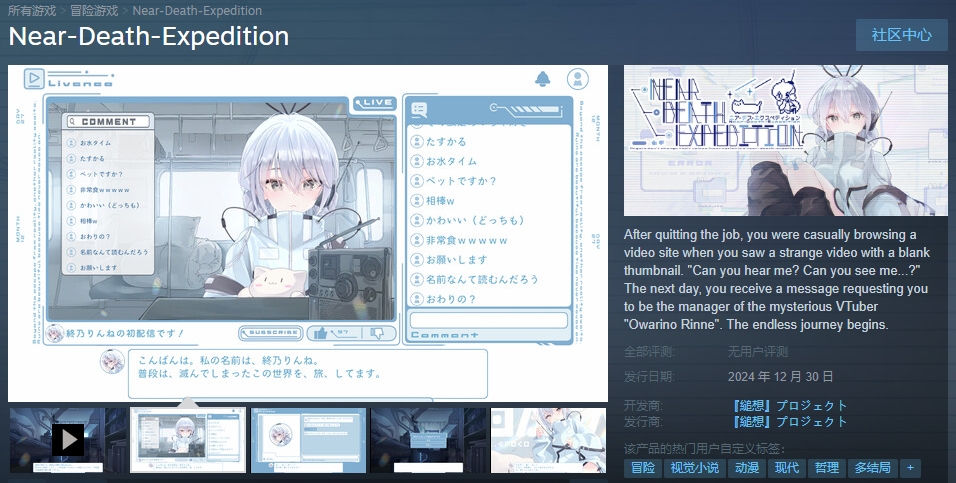Click the chat panel speech bubble icon
Screen dimensions: 956x483
419,110
